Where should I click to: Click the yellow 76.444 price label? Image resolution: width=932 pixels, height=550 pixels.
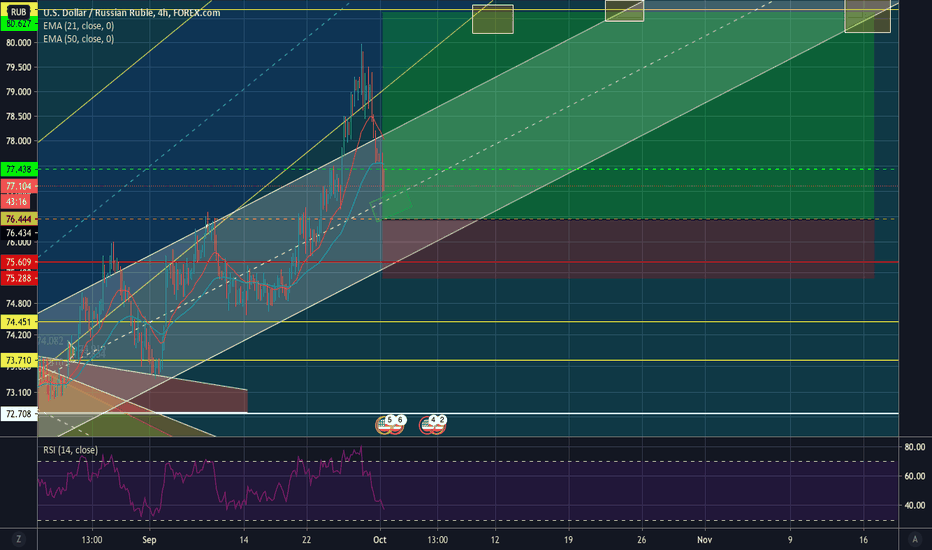tap(18, 219)
